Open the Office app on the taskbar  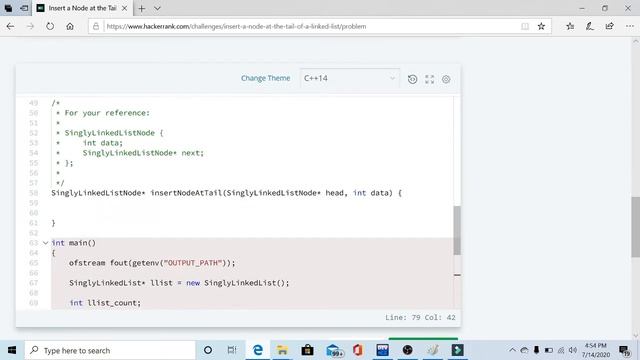(358, 350)
